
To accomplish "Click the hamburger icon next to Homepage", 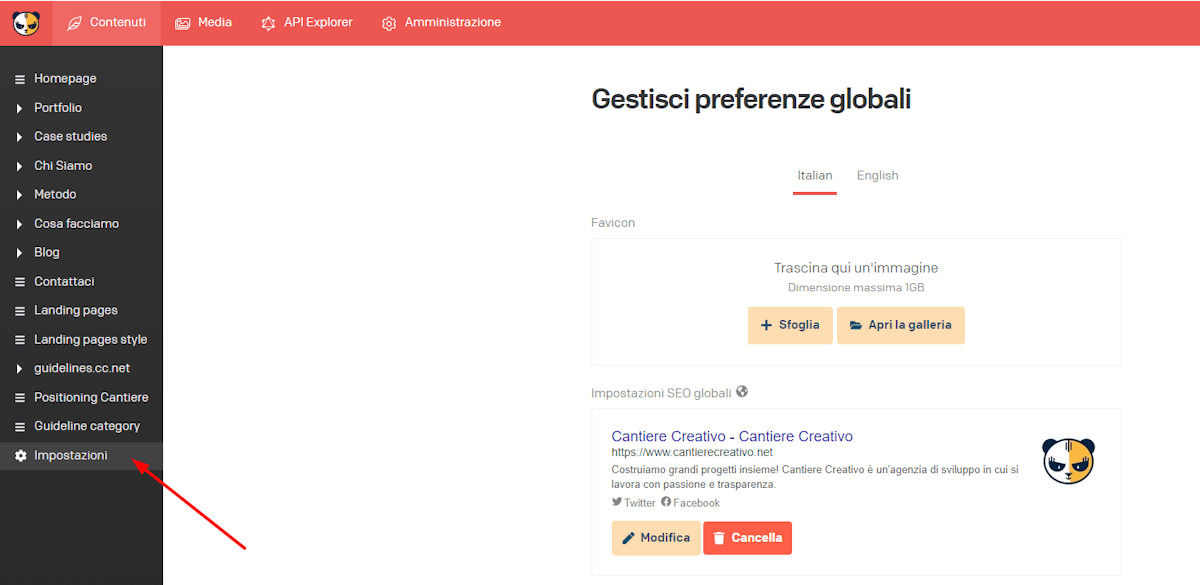I will [20, 79].
